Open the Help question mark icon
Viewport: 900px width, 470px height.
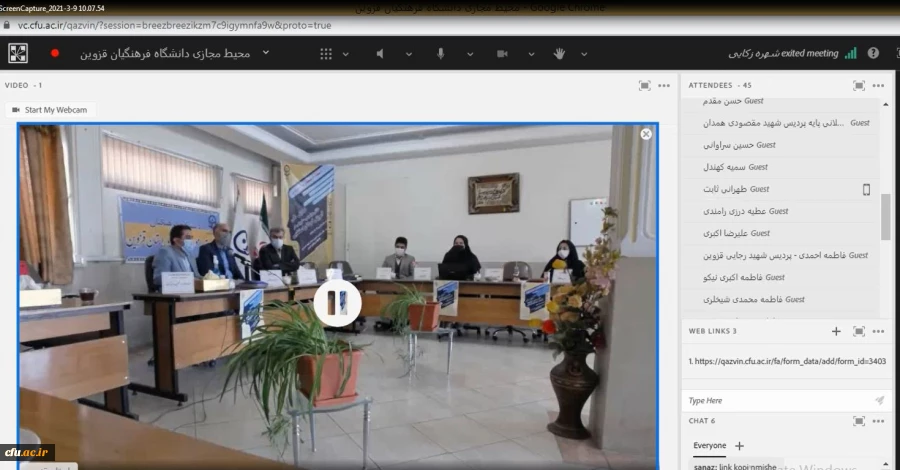(873, 53)
